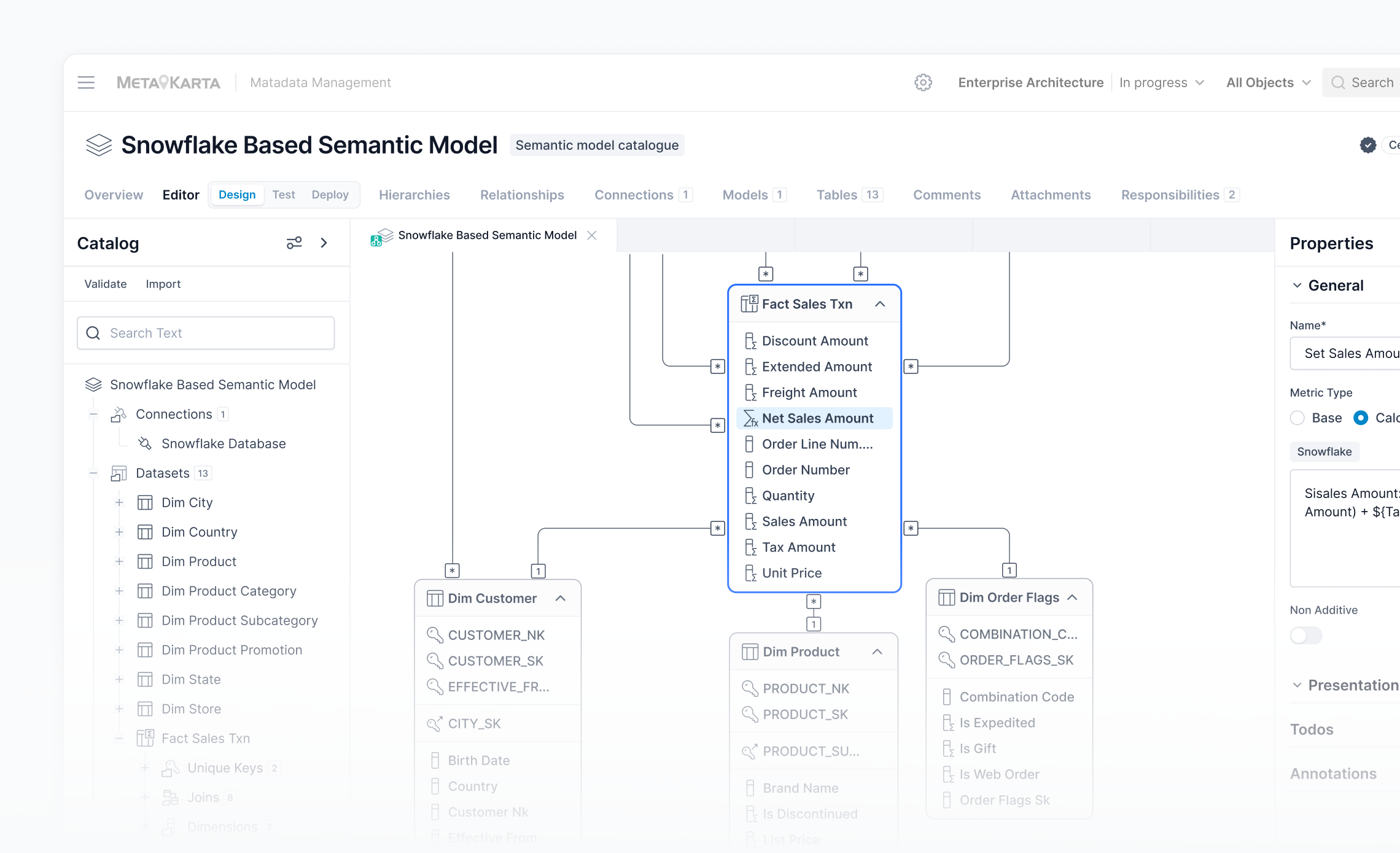Click the CITY_SK foreign key icon
This screenshot has width=1400, height=853.
tap(435, 723)
